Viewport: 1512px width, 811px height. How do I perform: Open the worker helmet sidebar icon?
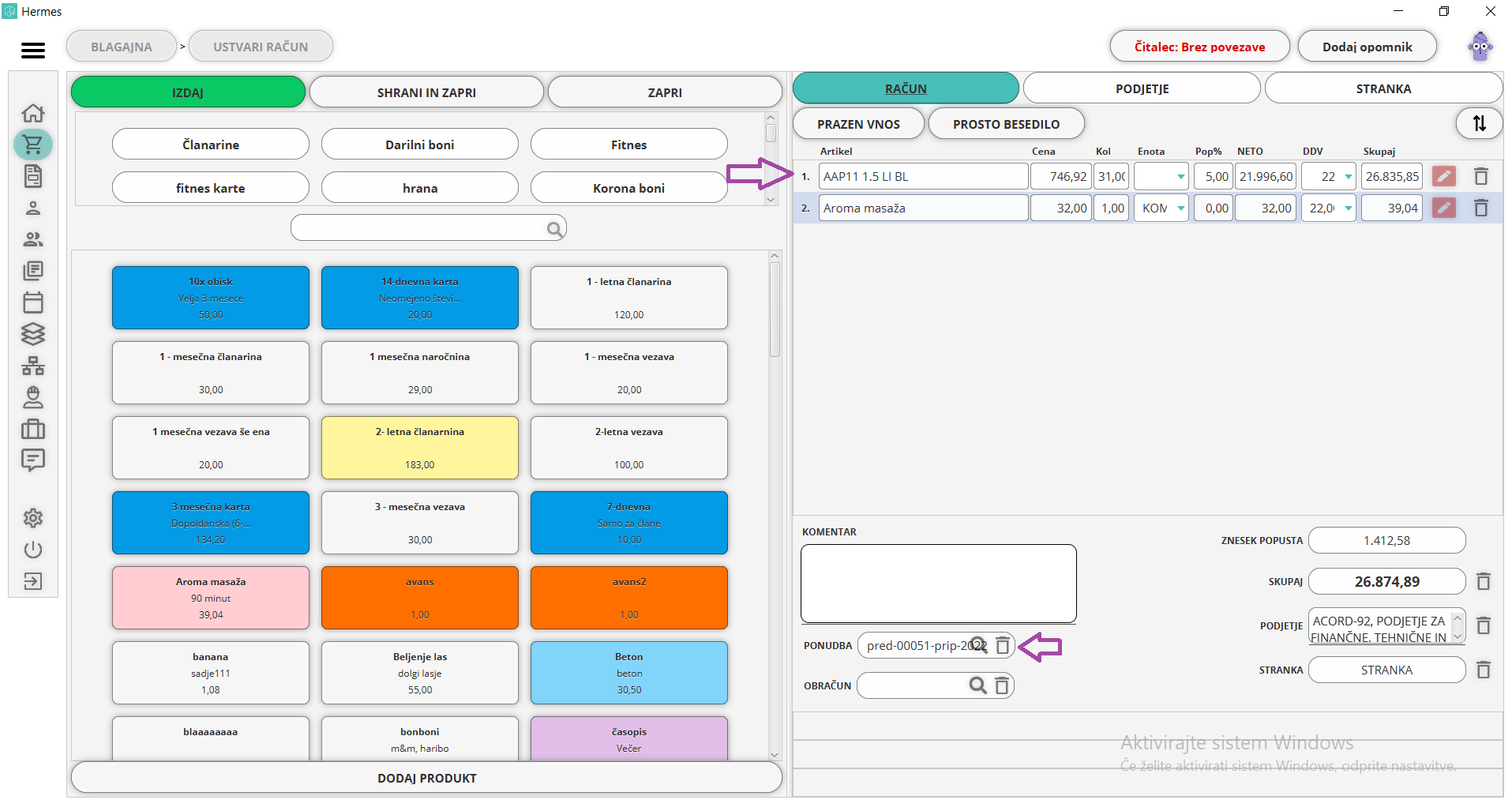tap(33, 397)
